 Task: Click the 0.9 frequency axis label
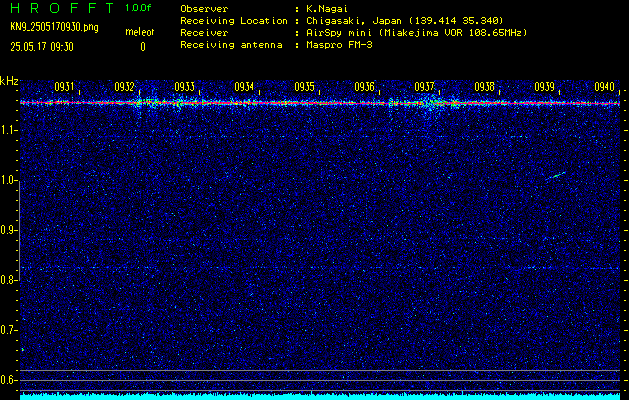pos(8,230)
